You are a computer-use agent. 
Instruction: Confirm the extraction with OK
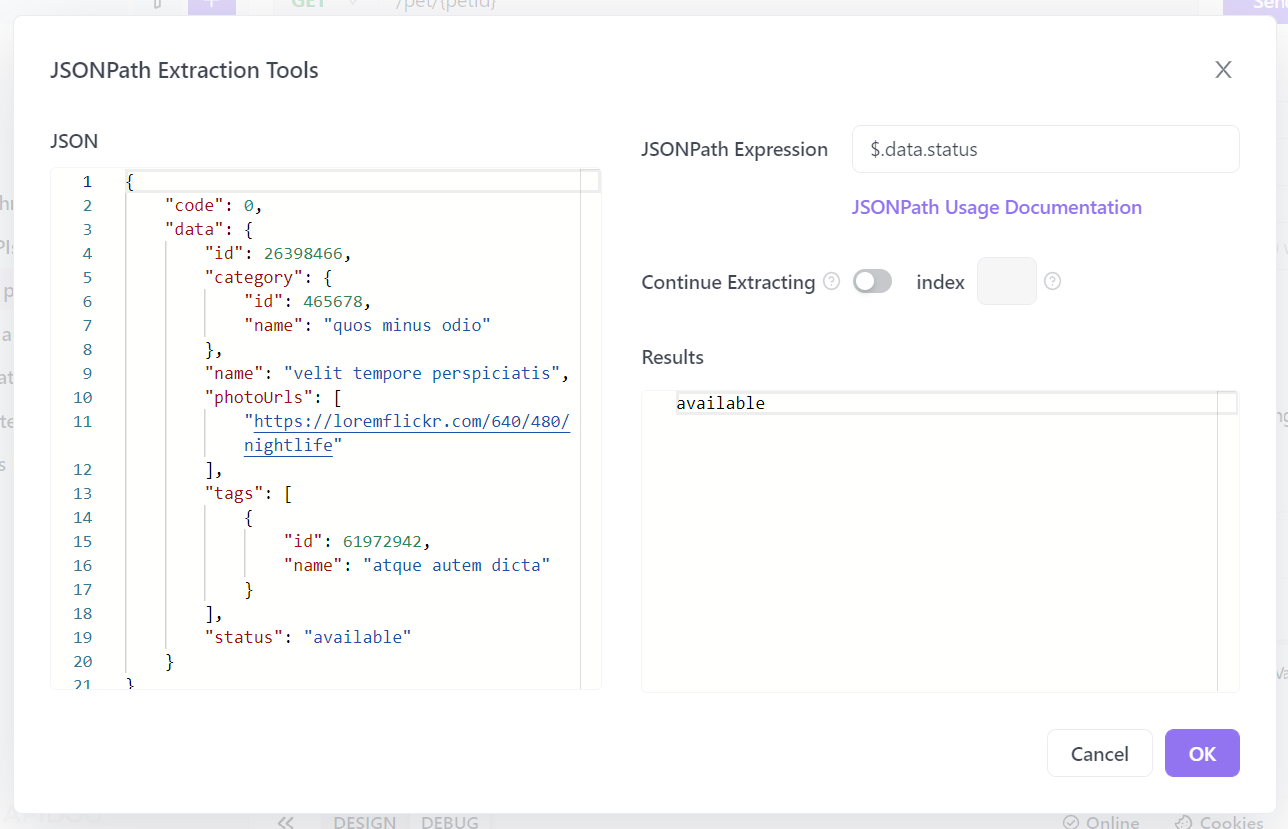(1202, 753)
